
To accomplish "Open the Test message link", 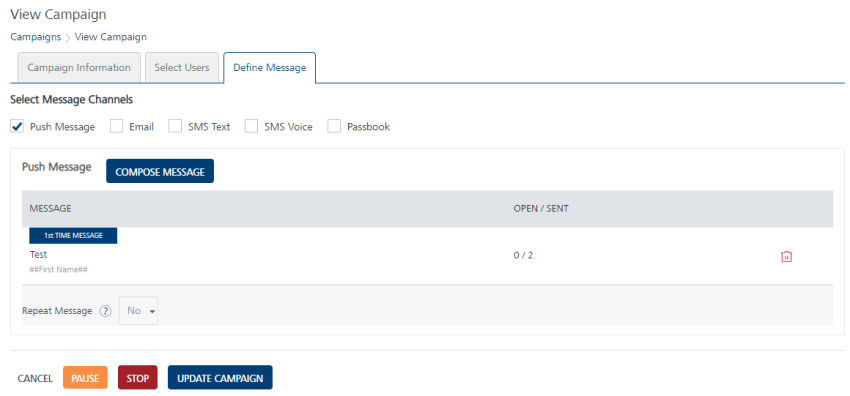I will (x=38, y=255).
